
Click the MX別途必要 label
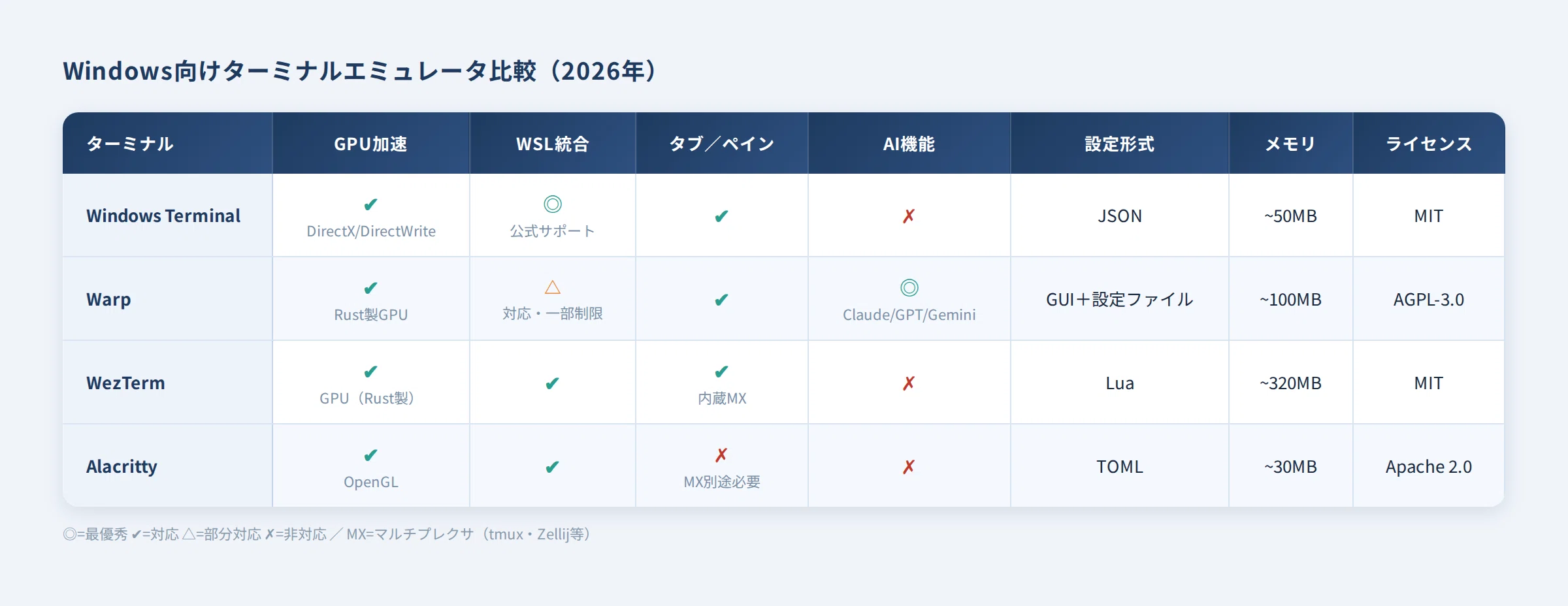coord(722,482)
